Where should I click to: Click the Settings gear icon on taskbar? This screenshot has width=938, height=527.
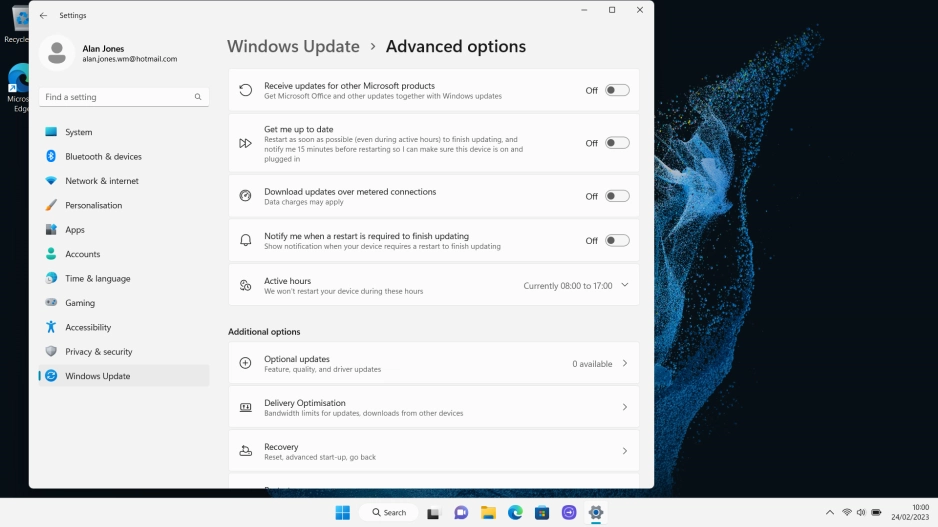[x=596, y=513]
